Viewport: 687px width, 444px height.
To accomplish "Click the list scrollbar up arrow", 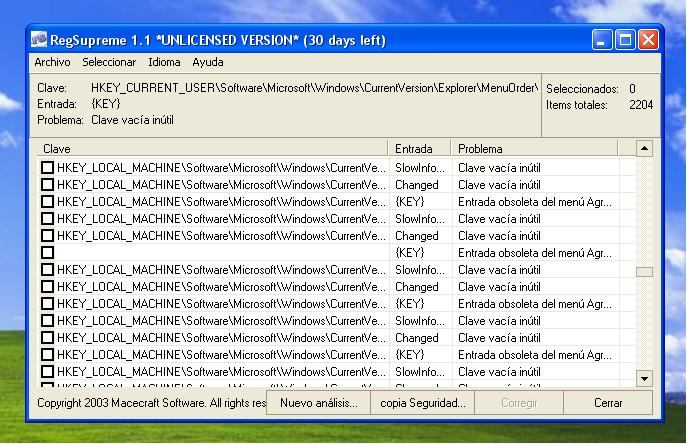I will (x=644, y=149).
